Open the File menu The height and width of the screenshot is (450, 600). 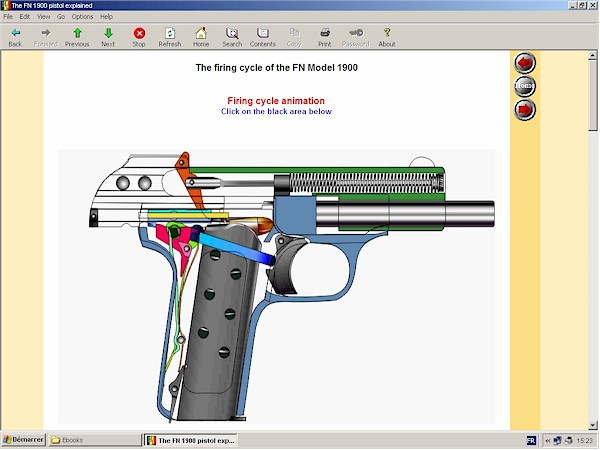click(x=8, y=16)
